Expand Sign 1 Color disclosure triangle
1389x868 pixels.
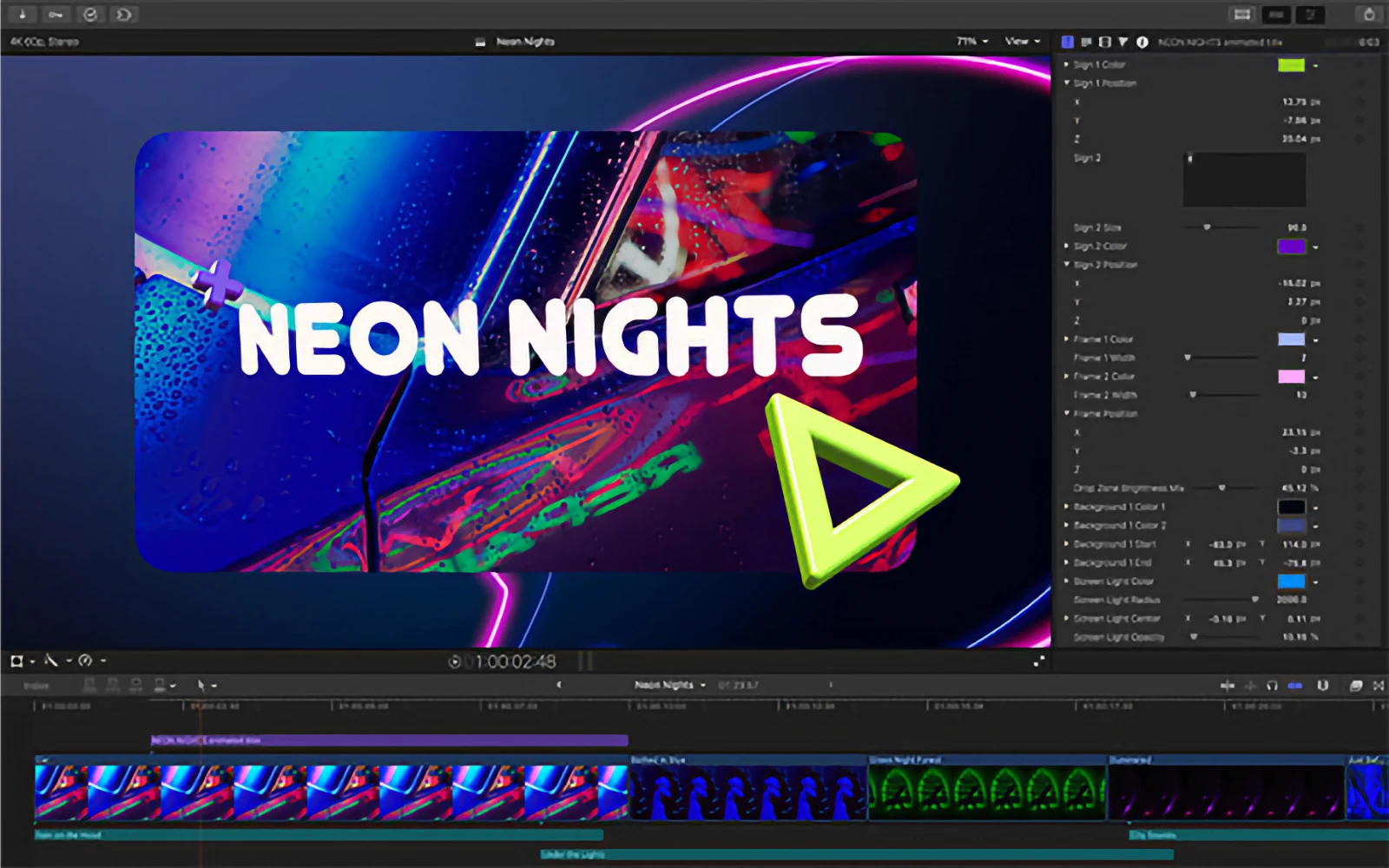[1067, 64]
